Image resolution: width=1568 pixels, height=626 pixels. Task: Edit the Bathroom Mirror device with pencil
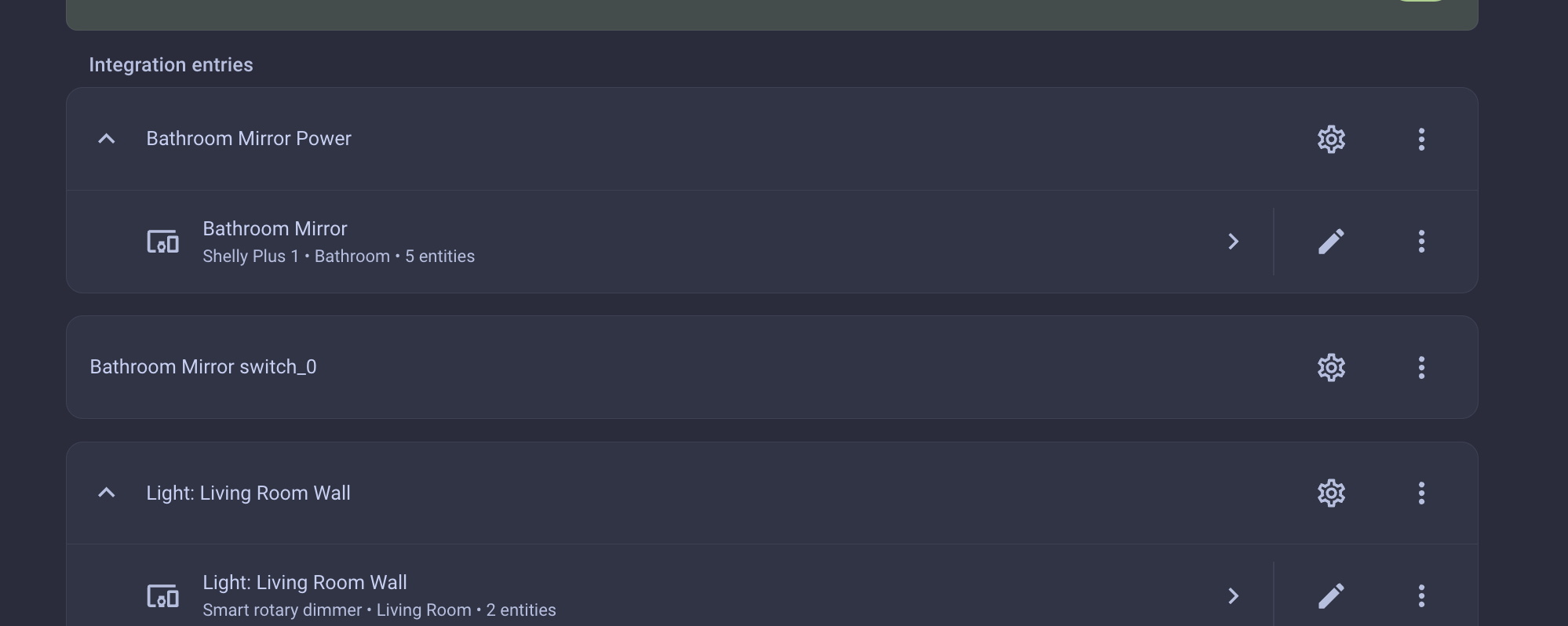tap(1331, 242)
